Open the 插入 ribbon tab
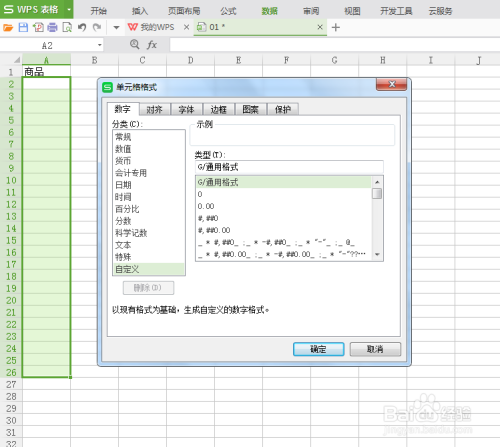 [140, 11]
